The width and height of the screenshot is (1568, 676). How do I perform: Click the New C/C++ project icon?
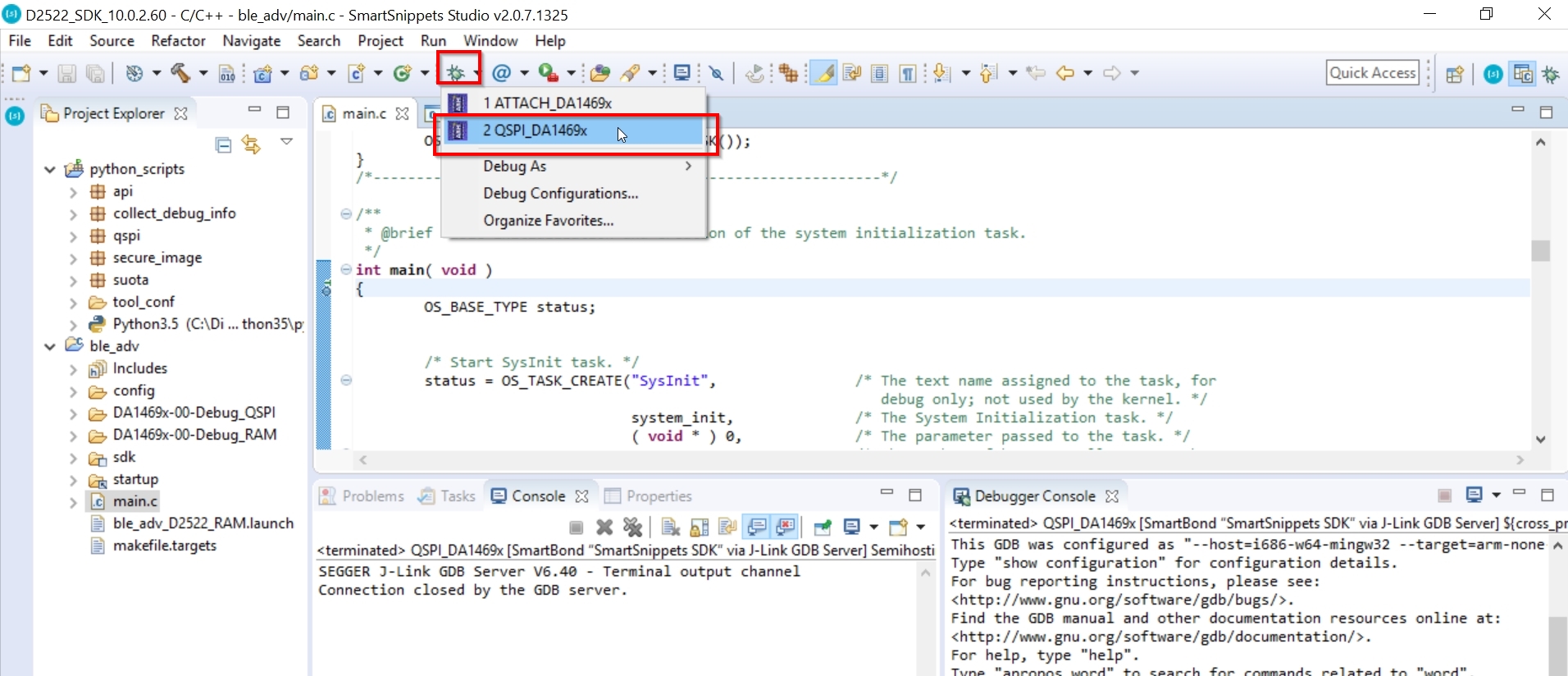[x=262, y=73]
